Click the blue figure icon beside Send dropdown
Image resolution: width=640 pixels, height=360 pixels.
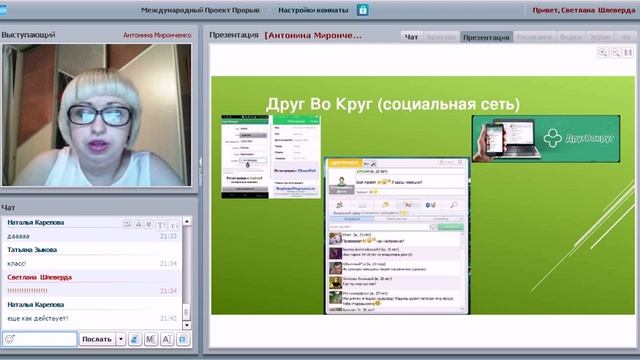[135, 339]
